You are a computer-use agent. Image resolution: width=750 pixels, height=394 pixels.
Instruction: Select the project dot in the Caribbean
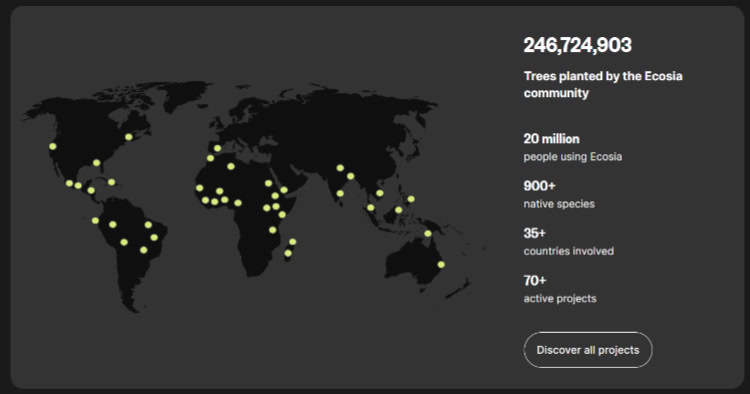coord(111,182)
